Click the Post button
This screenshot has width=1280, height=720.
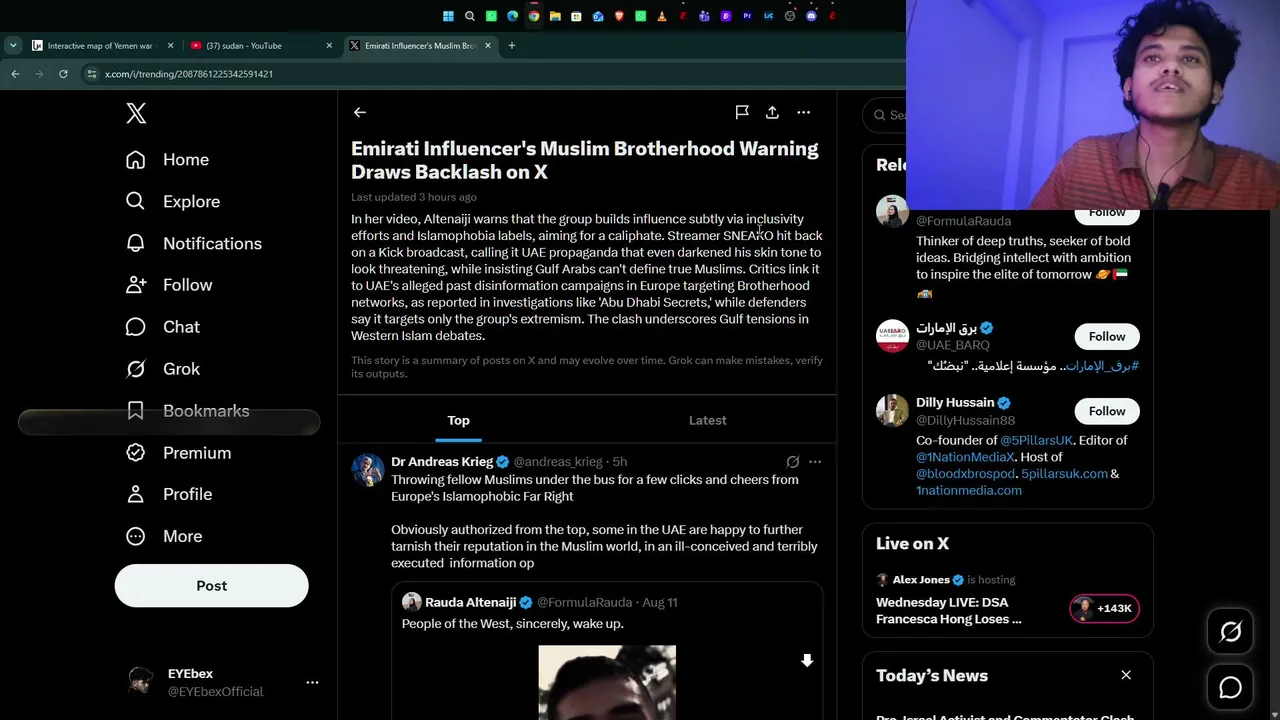click(211, 586)
